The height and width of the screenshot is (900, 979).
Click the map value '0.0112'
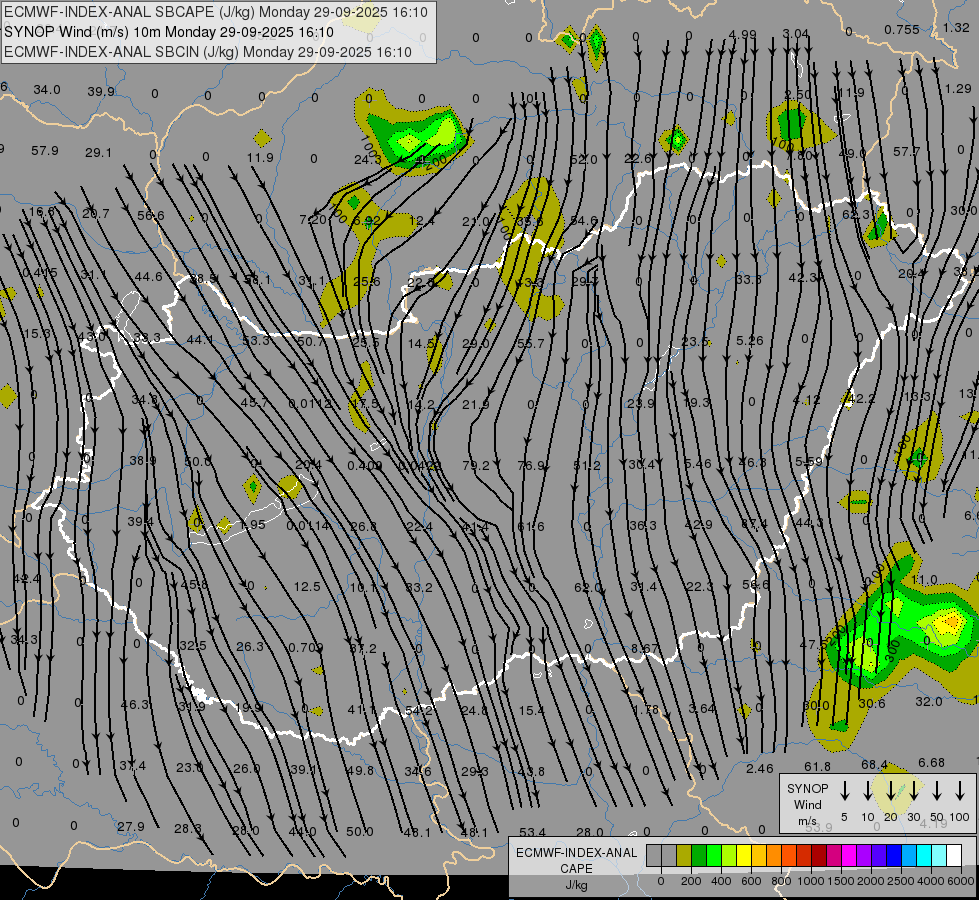pos(310,403)
